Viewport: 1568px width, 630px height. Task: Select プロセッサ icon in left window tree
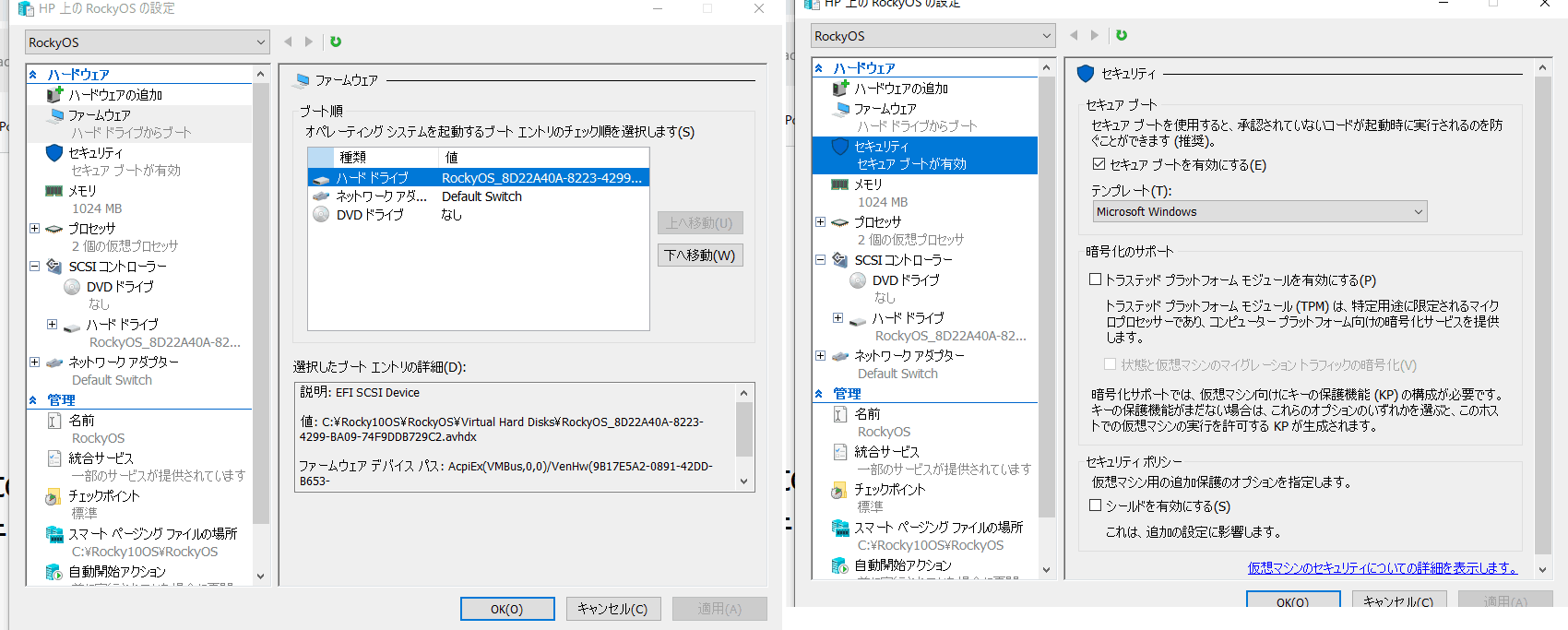pos(54,229)
